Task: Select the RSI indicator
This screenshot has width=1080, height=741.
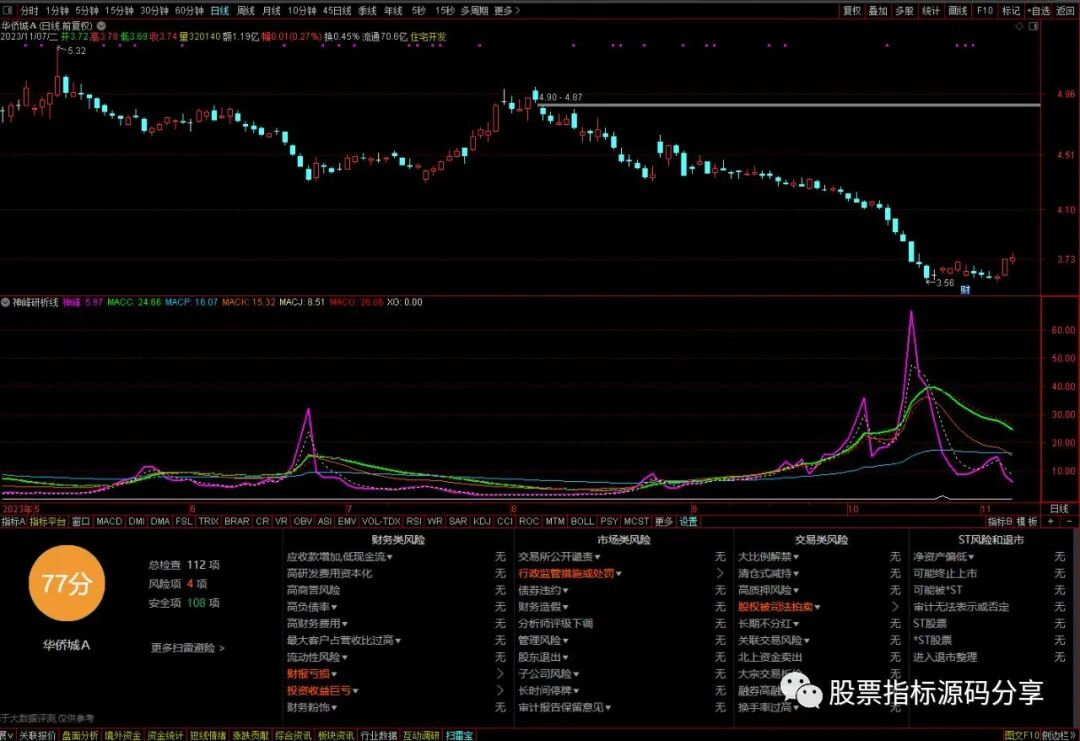Action: click(413, 521)
